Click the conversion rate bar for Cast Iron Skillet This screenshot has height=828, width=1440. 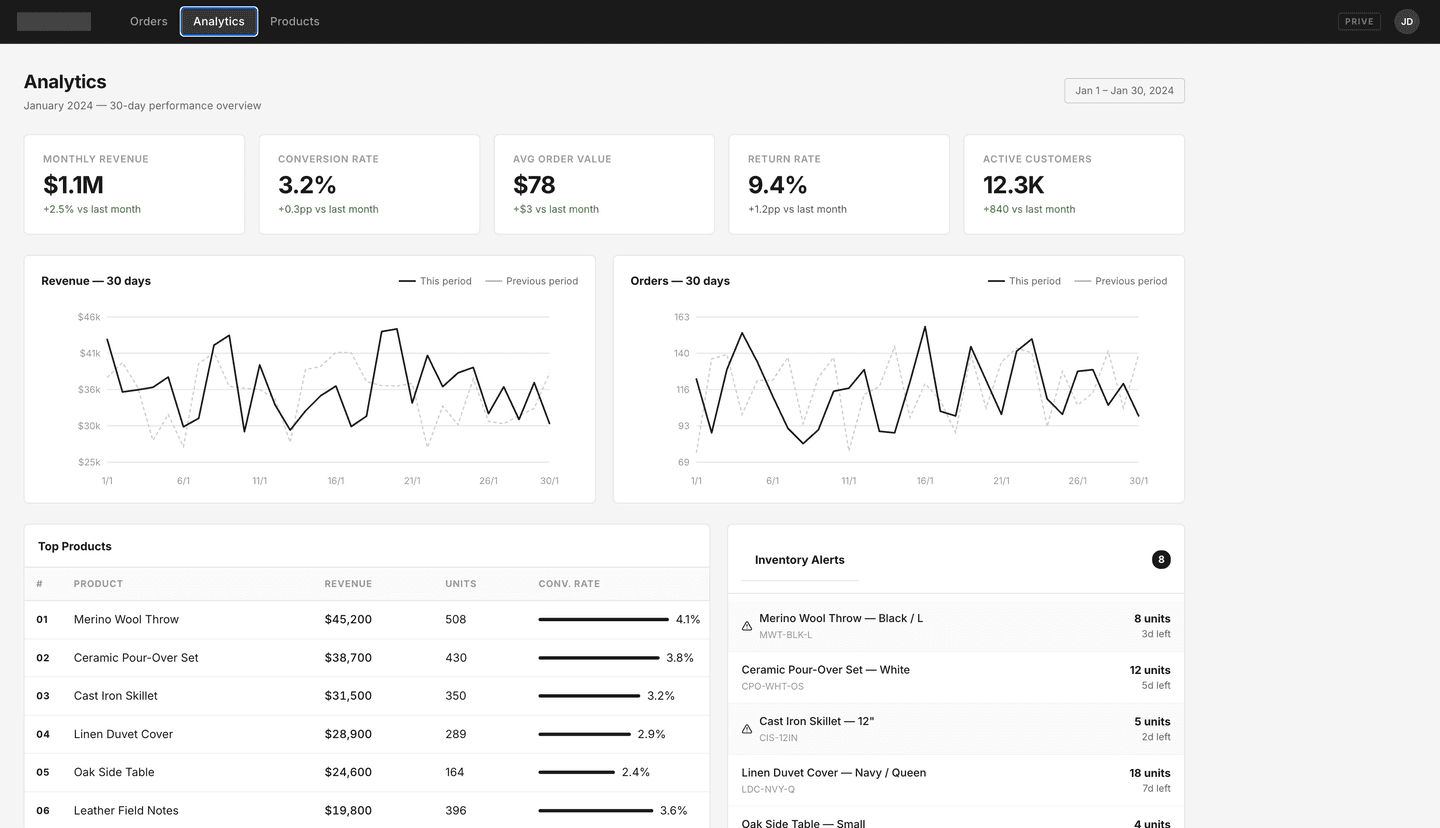590,695
